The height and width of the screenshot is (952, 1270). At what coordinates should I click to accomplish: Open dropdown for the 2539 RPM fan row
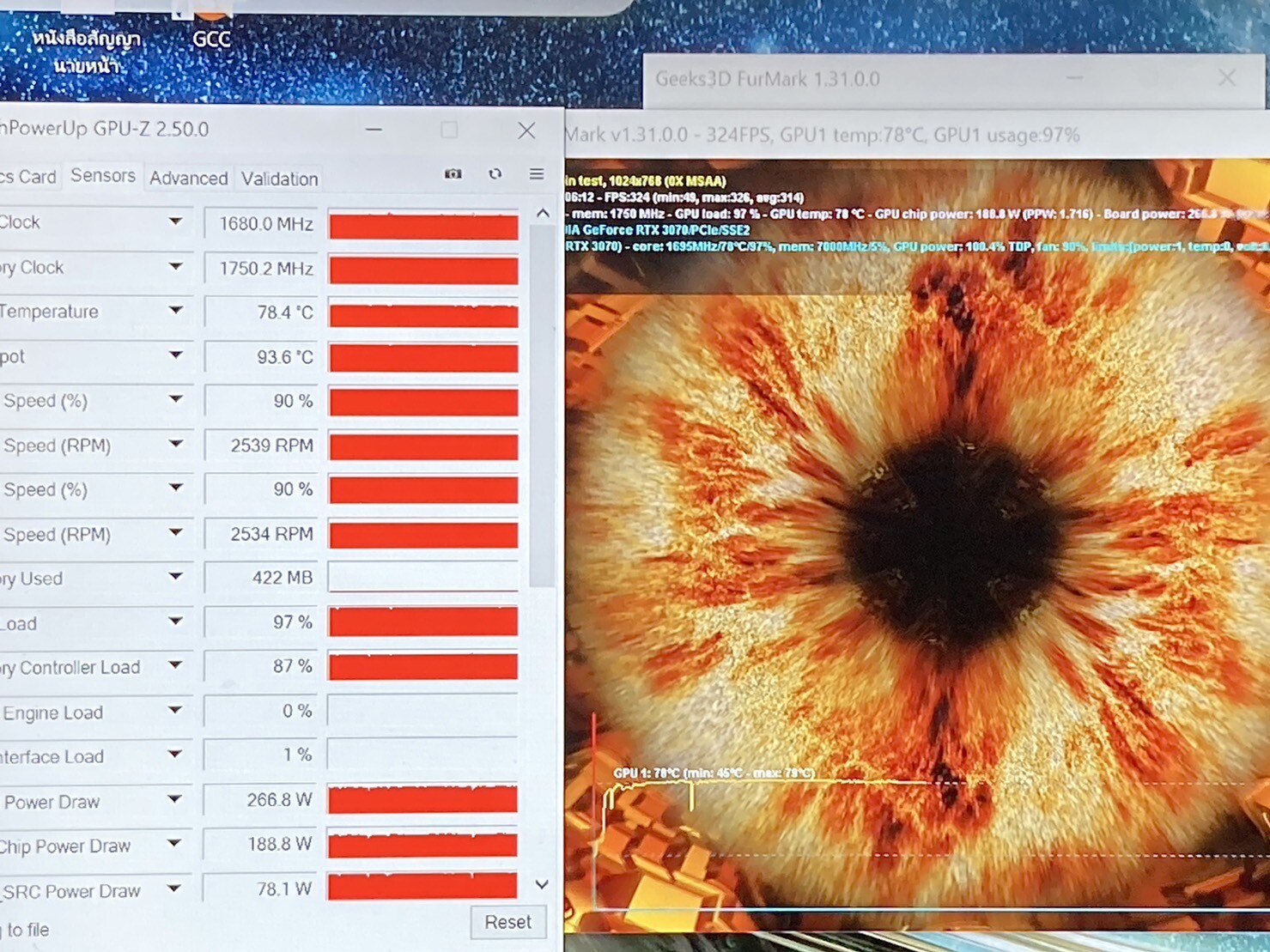(175, 444)
